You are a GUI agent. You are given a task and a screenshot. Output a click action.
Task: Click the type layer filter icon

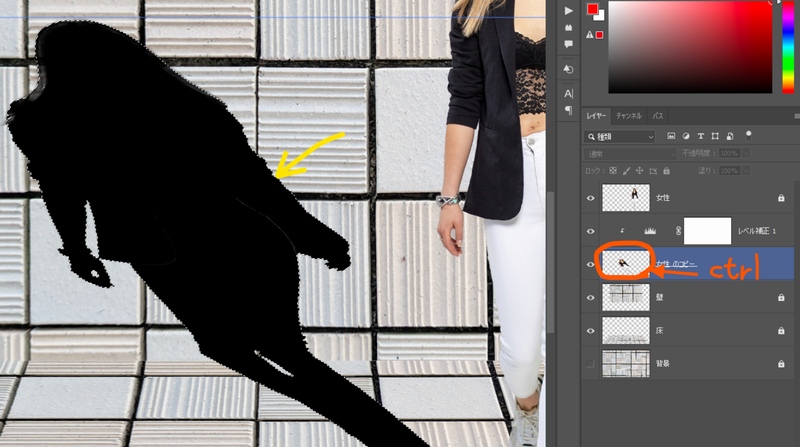702,136
